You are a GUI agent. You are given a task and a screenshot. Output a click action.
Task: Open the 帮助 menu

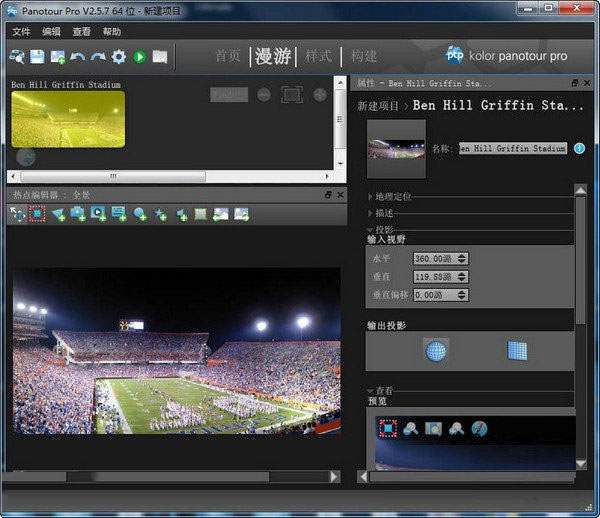(x=112, y=31)
